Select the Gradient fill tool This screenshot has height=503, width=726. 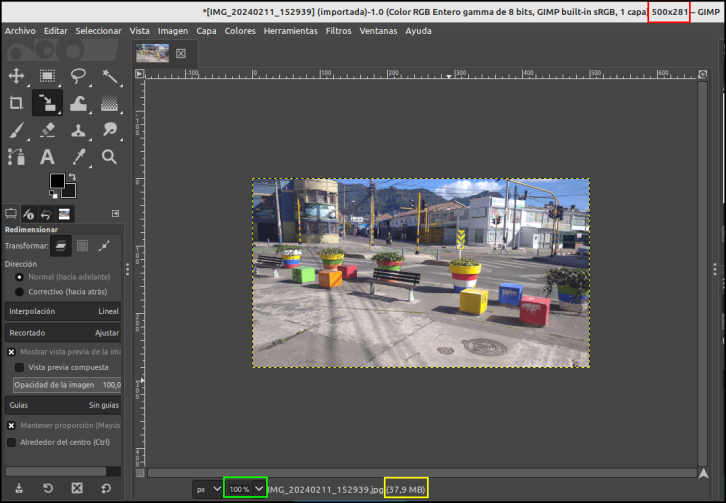point(110,103)
